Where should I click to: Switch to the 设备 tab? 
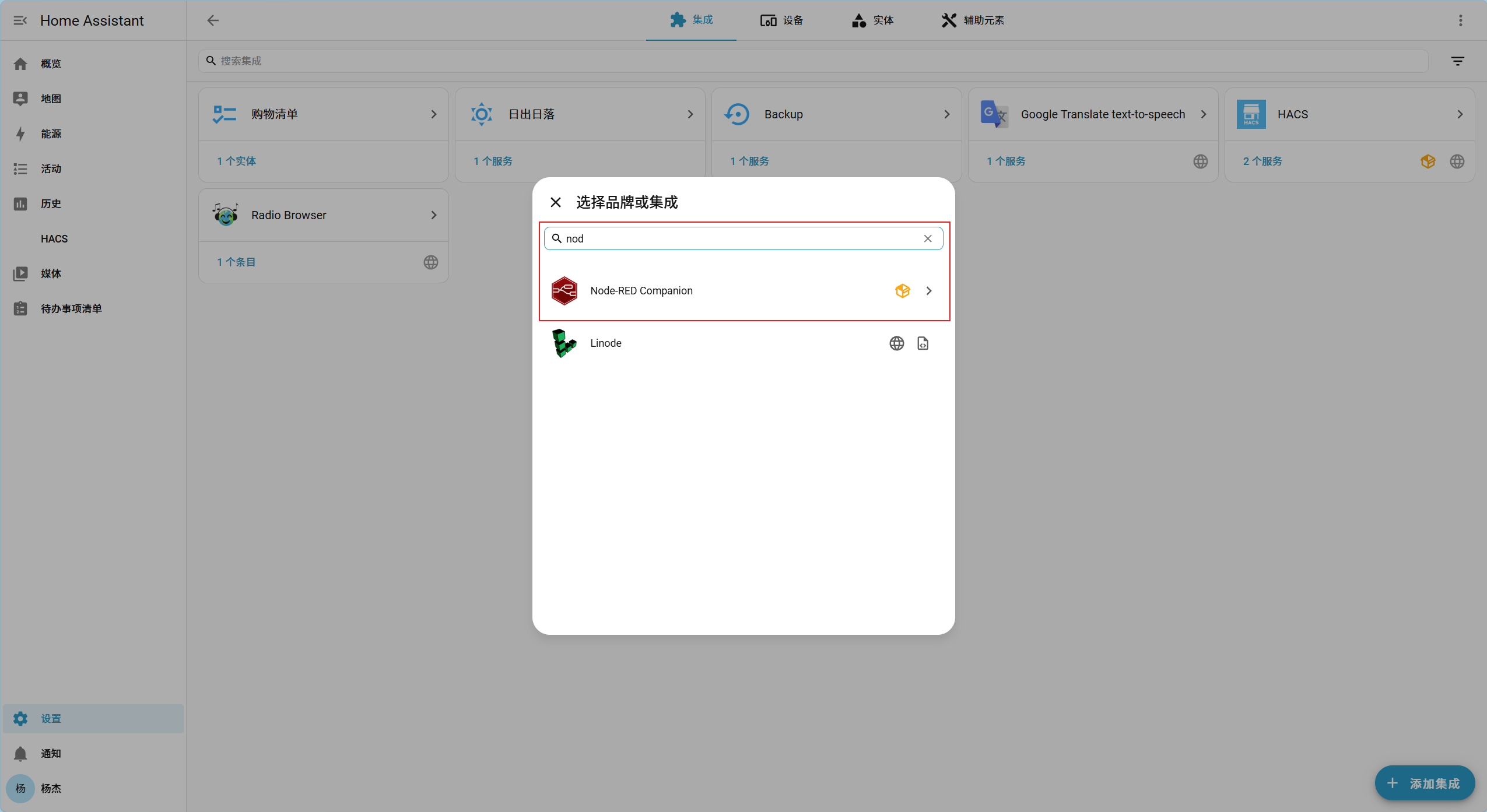point(781,20)
